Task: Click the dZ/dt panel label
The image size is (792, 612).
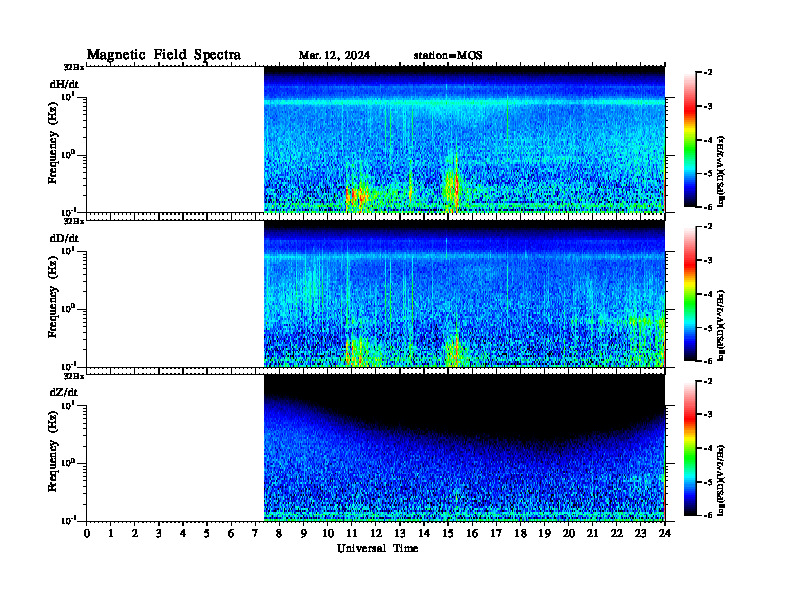Action: pos(64,392)
